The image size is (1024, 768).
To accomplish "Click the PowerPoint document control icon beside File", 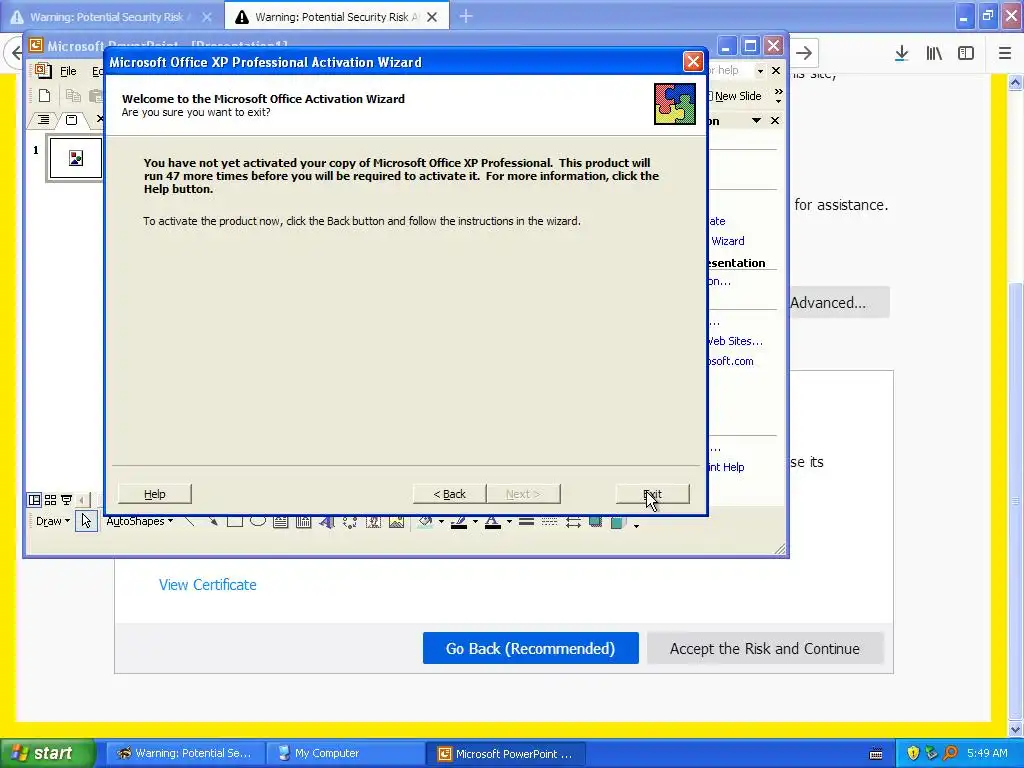I will click(42, 71).
